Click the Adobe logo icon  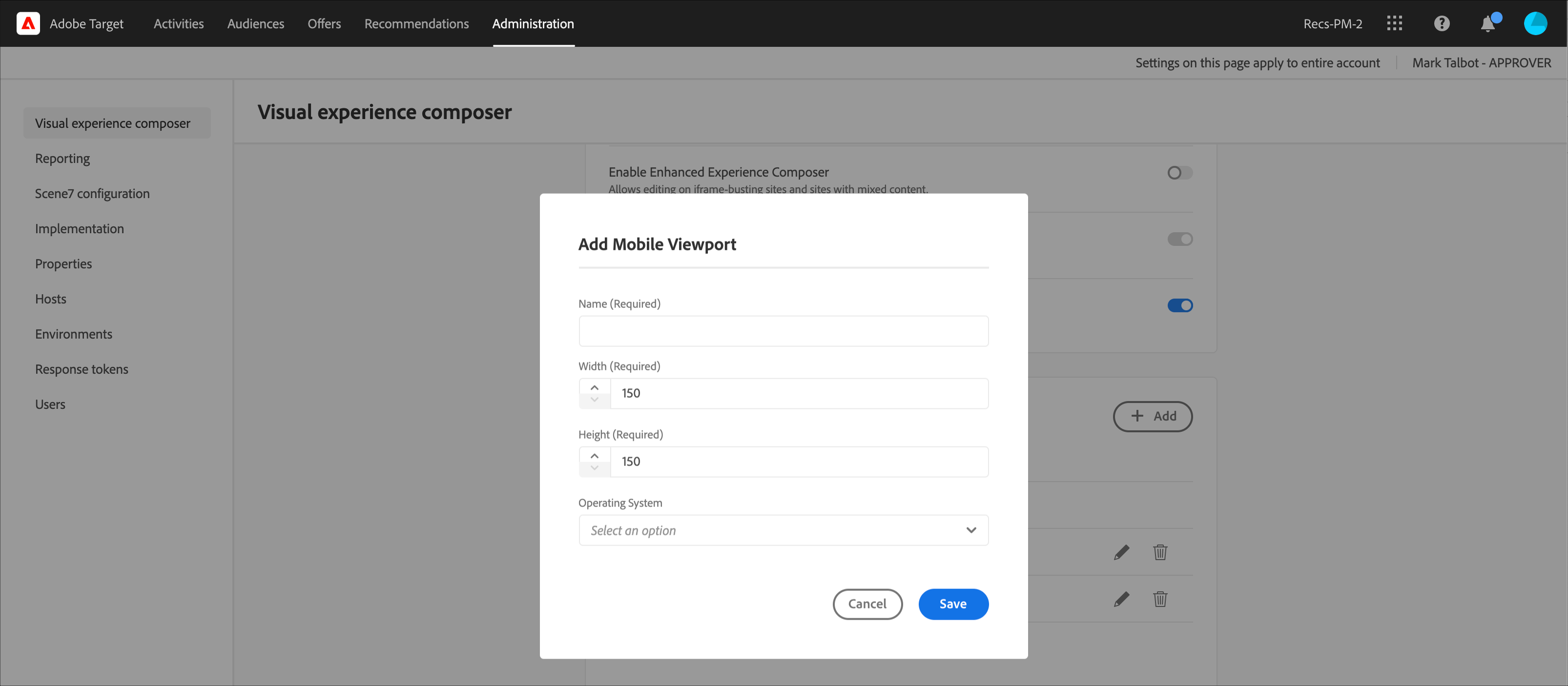point(28,24)
